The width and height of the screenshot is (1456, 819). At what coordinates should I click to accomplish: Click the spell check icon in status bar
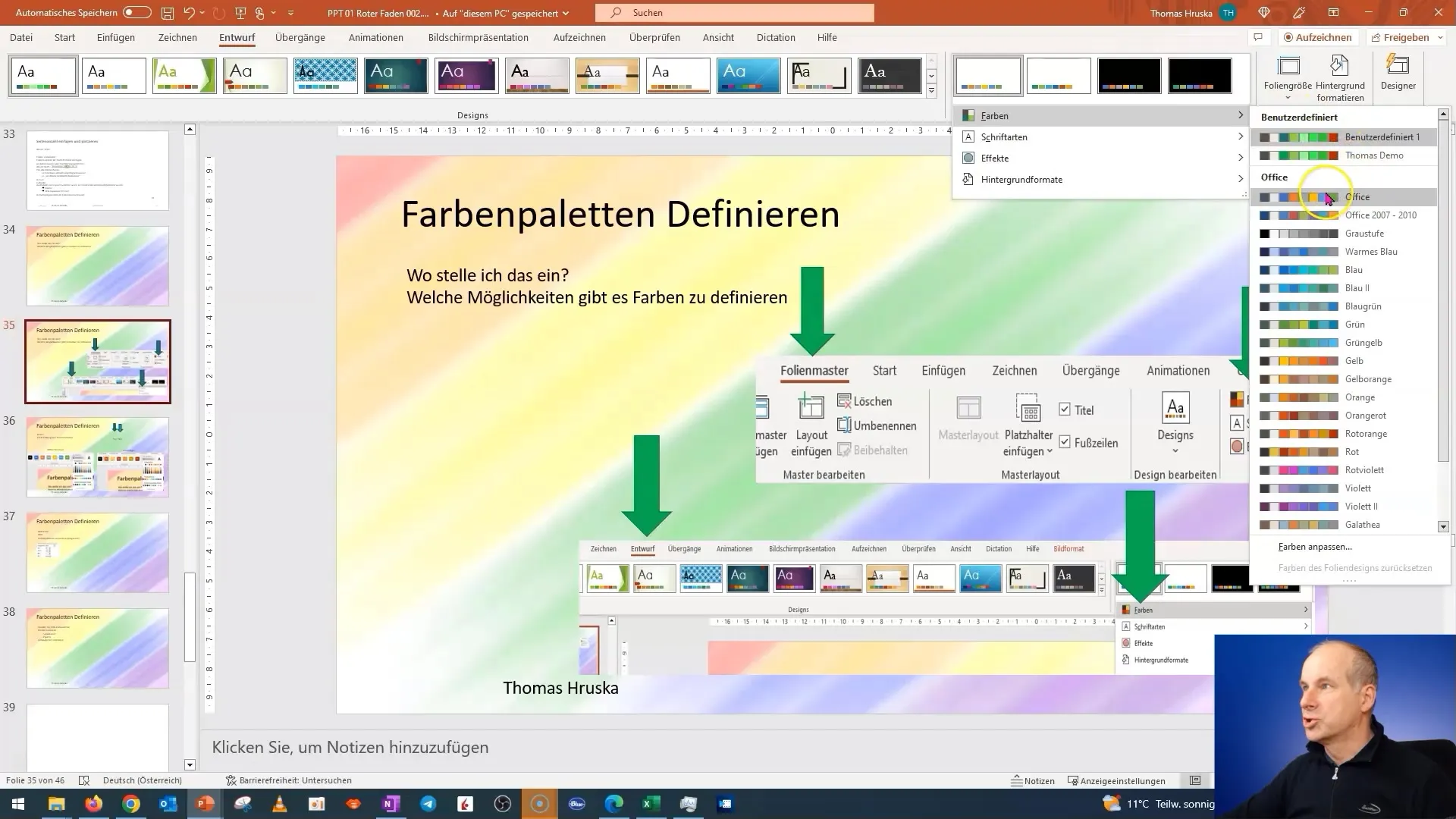tap(84, 780)
